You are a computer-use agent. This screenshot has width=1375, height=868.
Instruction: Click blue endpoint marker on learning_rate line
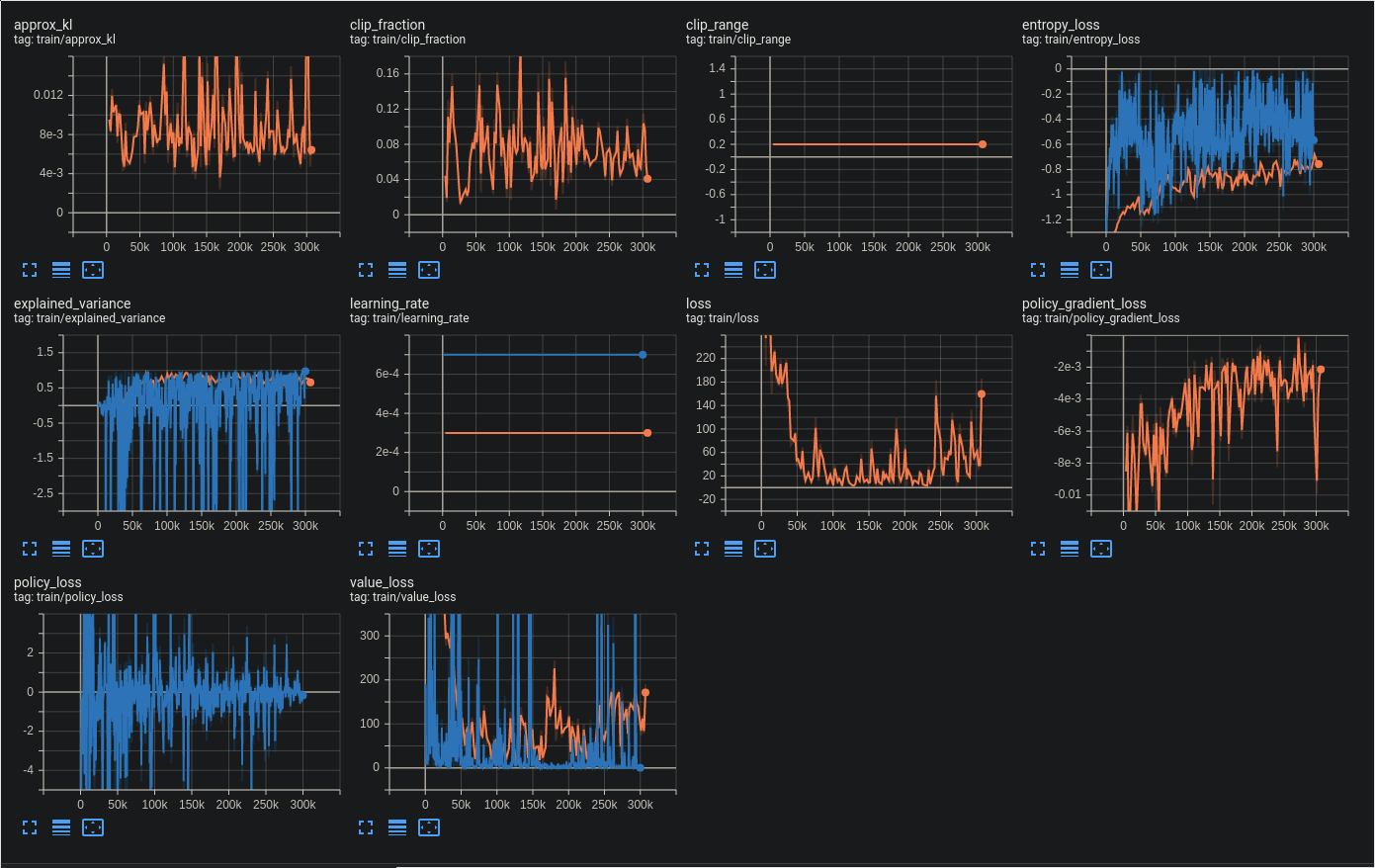point(643,355)
